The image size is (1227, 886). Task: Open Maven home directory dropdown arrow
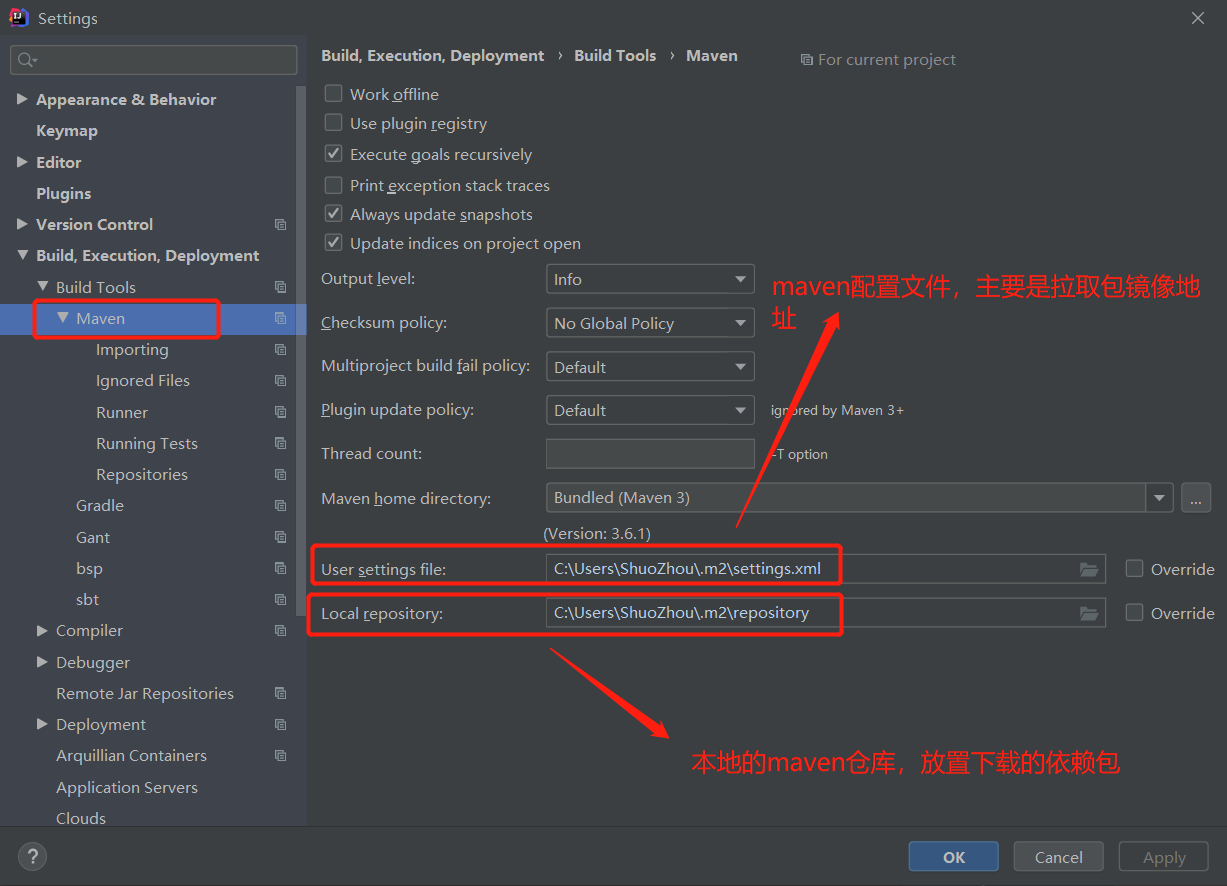(1159, 497)
